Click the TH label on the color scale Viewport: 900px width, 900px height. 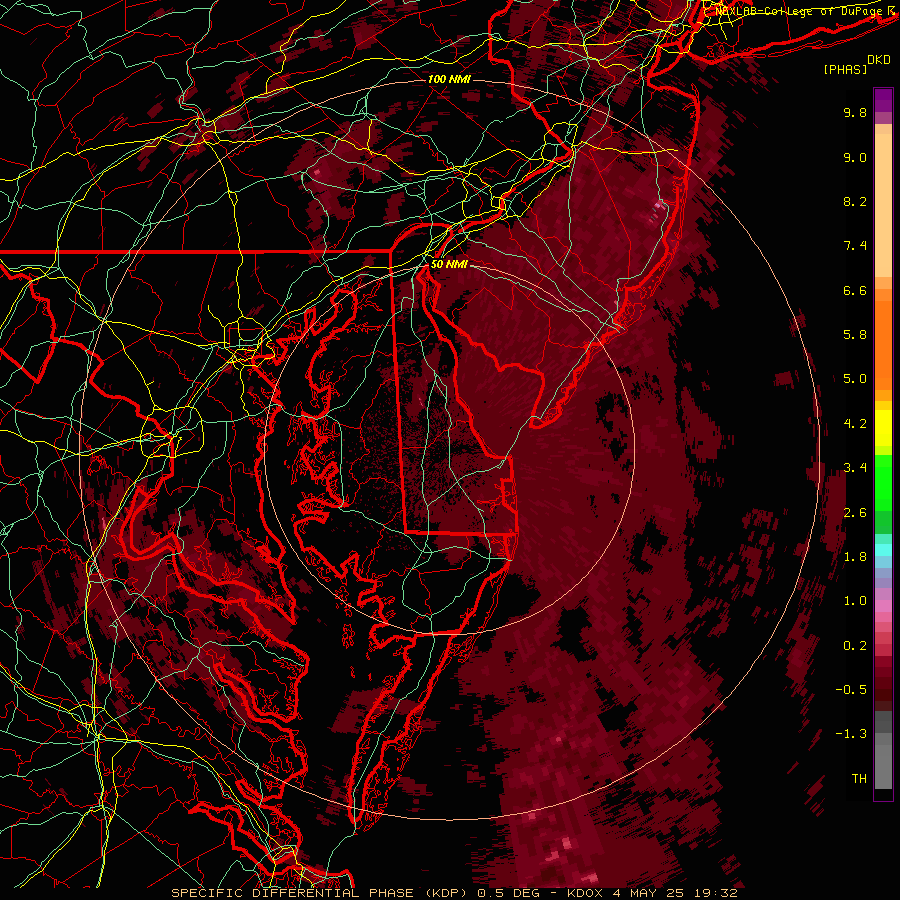859,779
